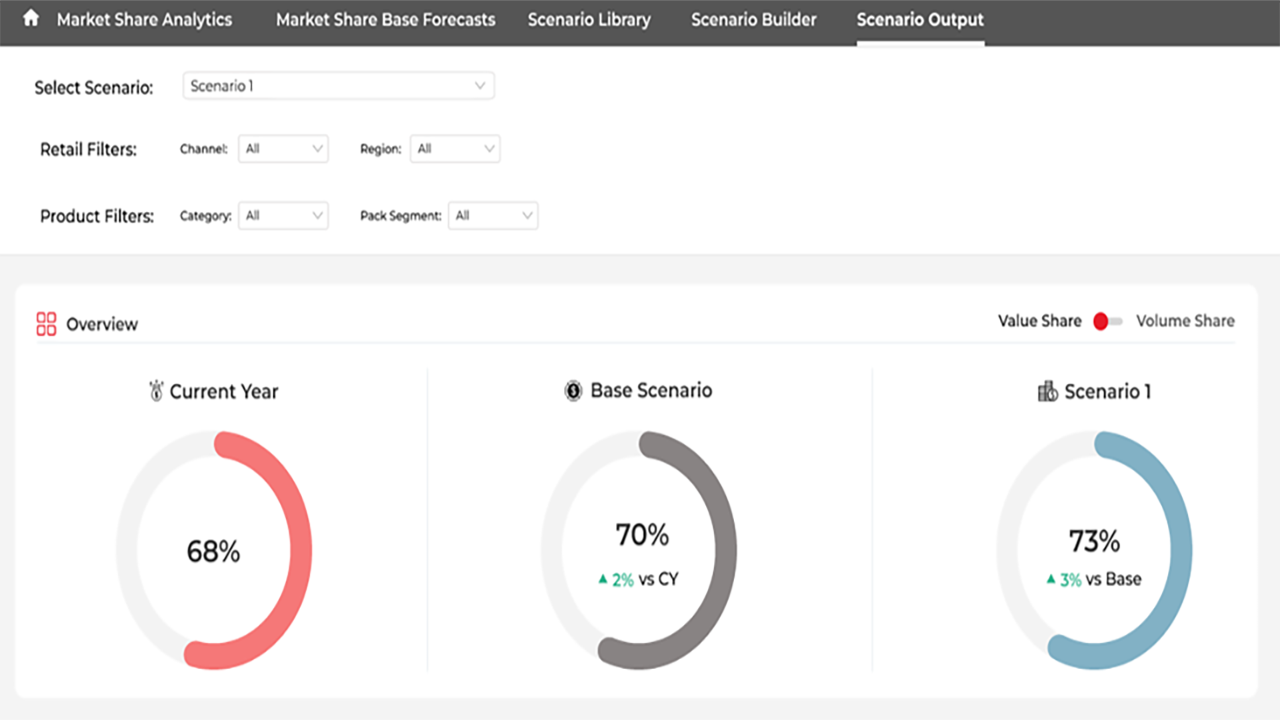The height and width of the screenshot is (720, 1280).
Task: Select the Value Share label
Action: coord(1040,321)
